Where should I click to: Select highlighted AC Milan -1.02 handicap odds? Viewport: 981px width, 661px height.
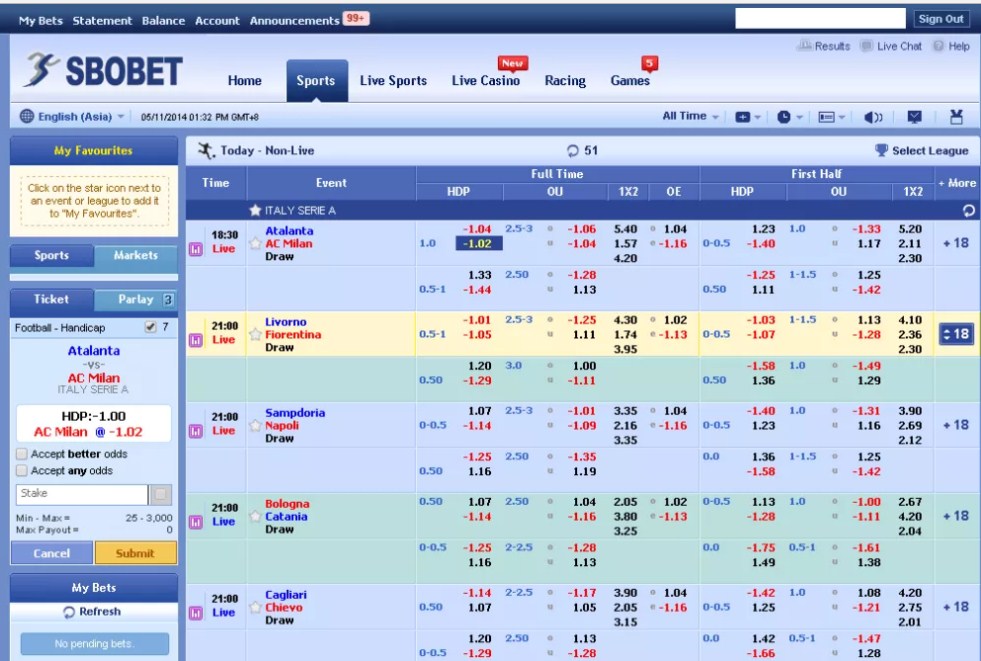pos(479,244)
